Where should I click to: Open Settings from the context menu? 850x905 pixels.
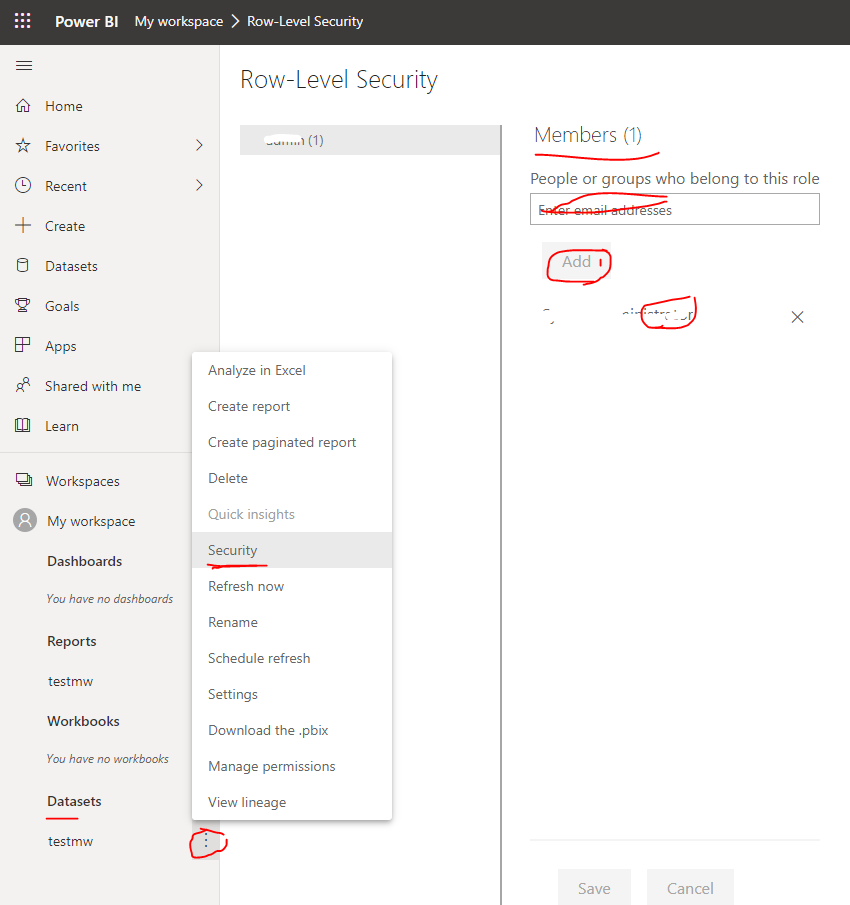pos(292,694)
